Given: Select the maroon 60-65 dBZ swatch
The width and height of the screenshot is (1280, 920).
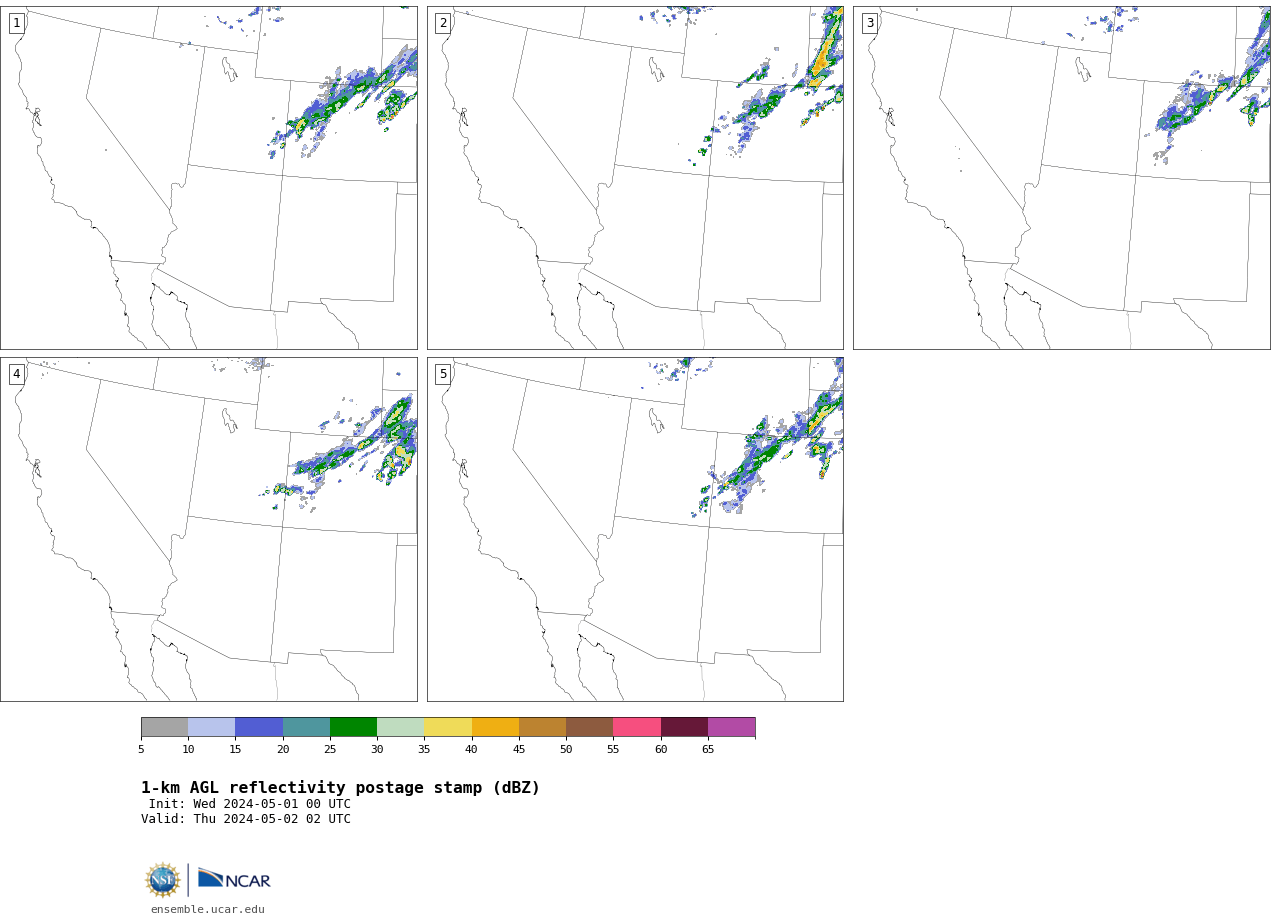Looking at the screenshot, I should [x=684, y=727].
